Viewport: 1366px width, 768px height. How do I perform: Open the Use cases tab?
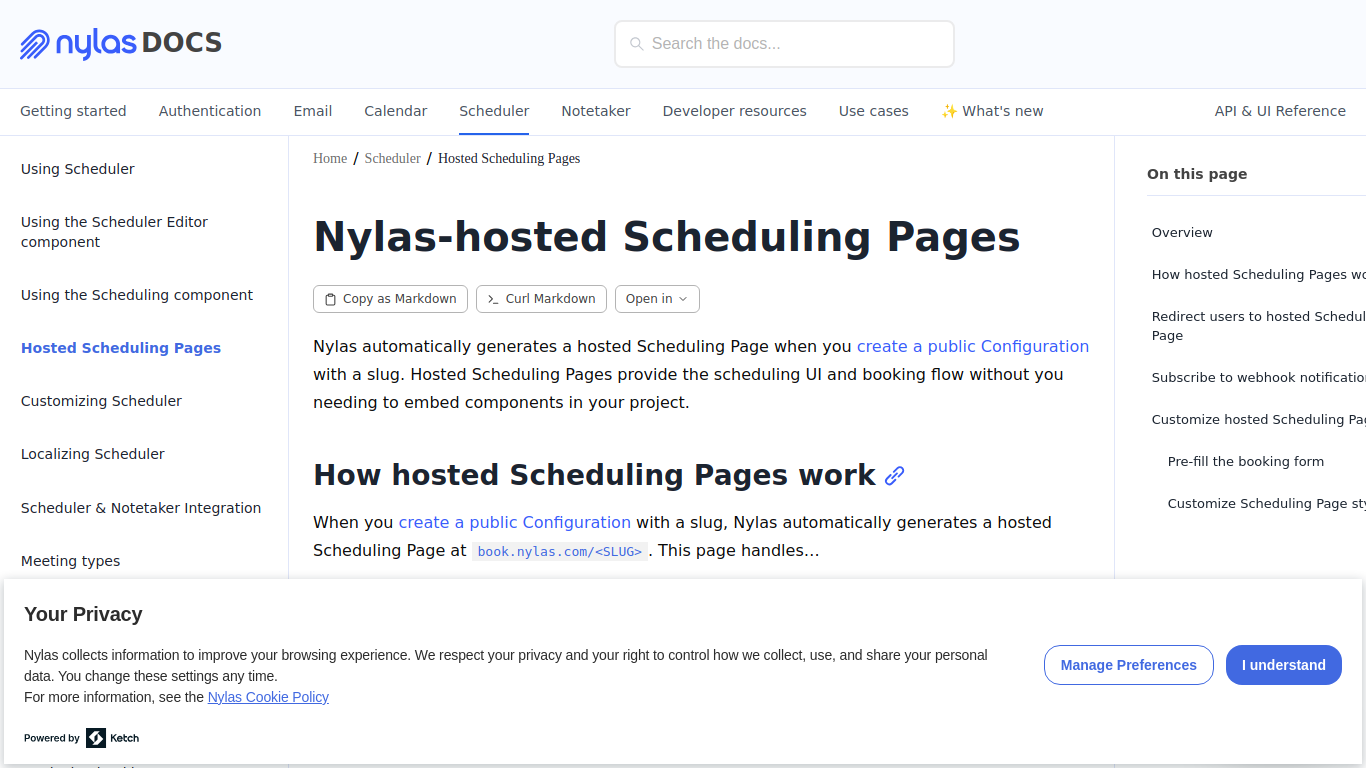(874, 111)
